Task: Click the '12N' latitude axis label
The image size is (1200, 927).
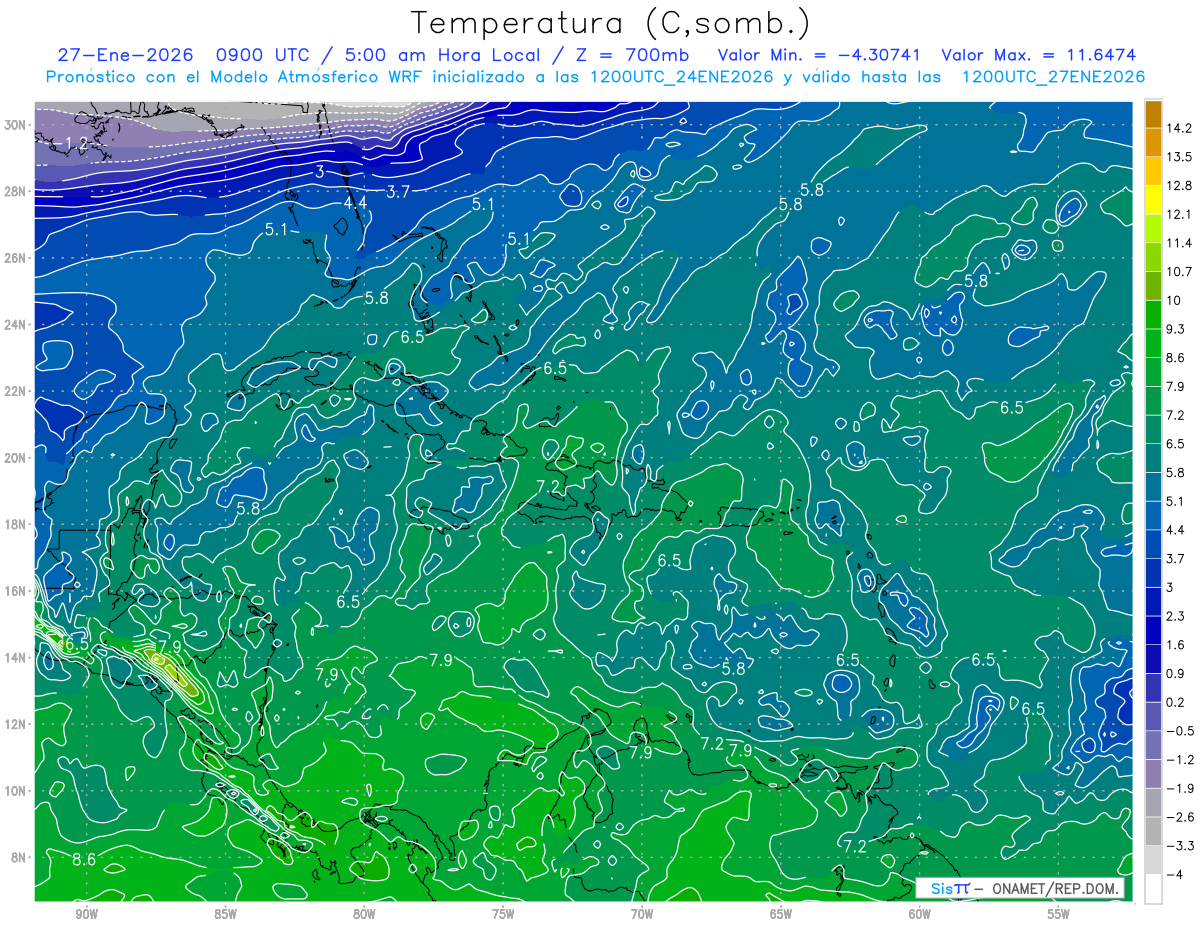Action: click(x=16, y=724)
